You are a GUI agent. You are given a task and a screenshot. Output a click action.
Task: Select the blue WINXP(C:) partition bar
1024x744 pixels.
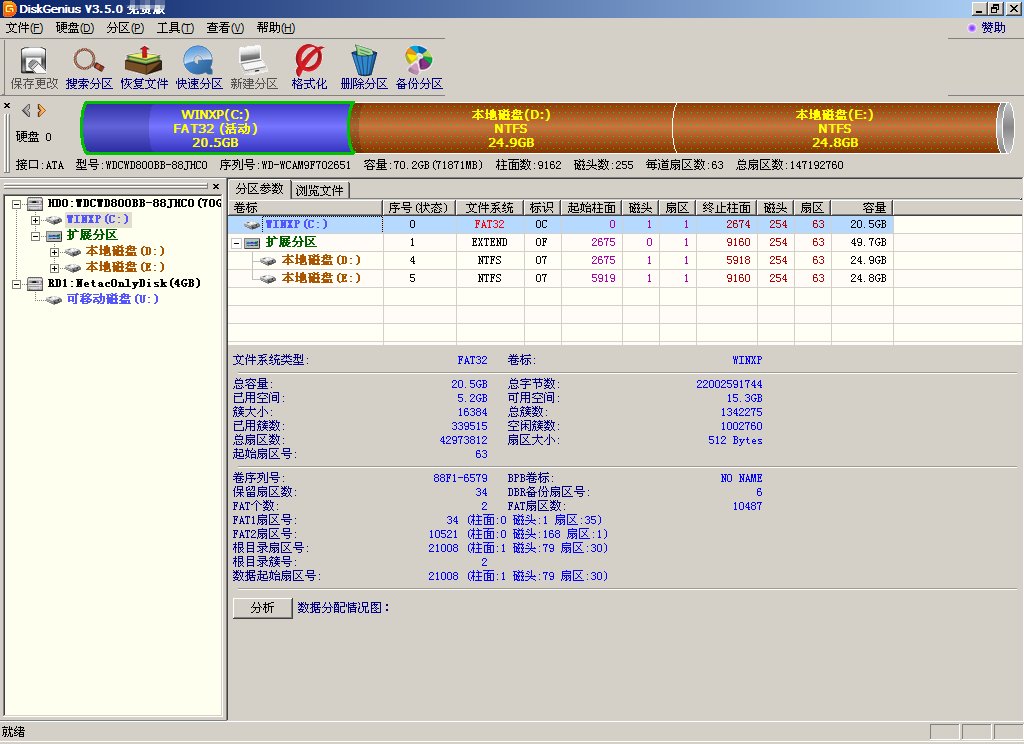coord(215,128)
